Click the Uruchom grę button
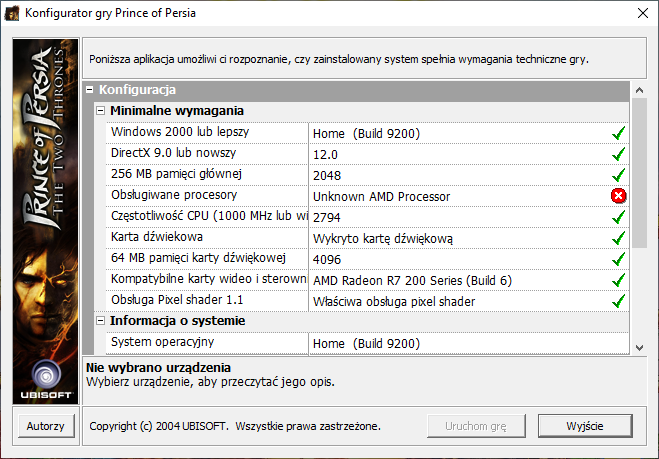 pos(478,425)
